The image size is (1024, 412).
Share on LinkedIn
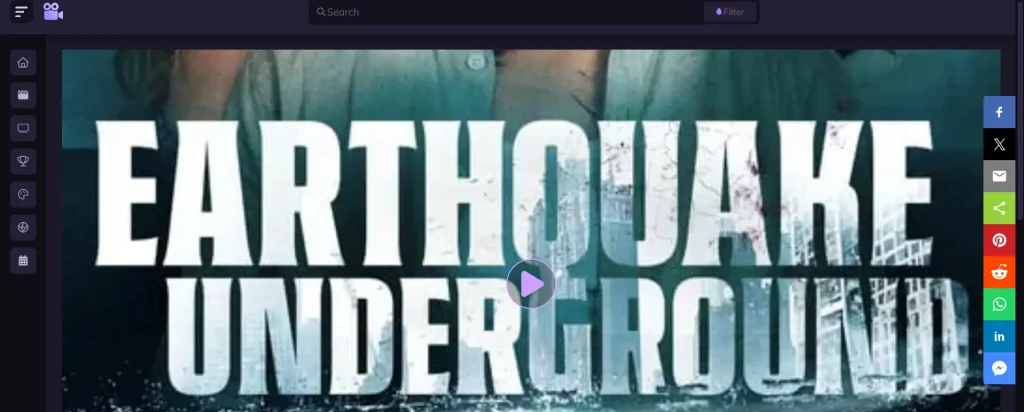(999, 336)
